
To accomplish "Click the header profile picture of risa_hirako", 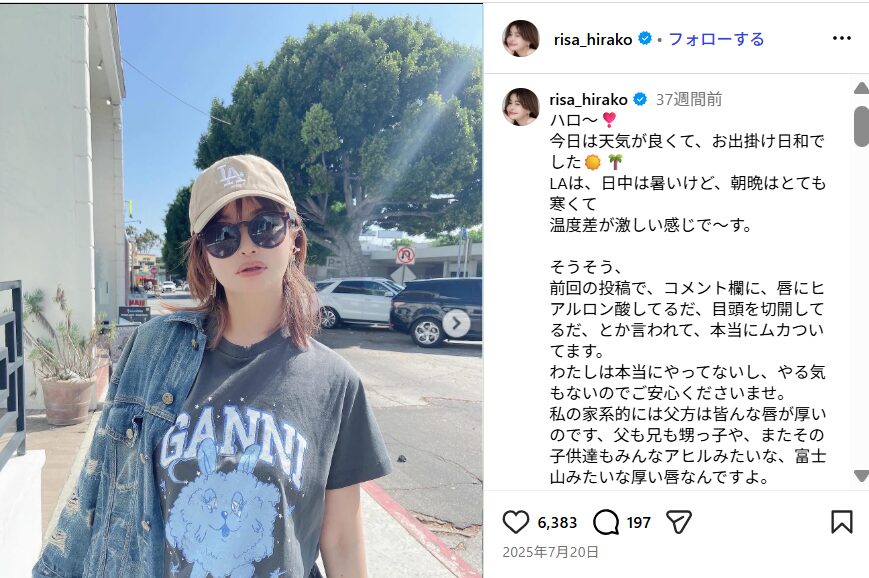I will click(x=520, y=38).
